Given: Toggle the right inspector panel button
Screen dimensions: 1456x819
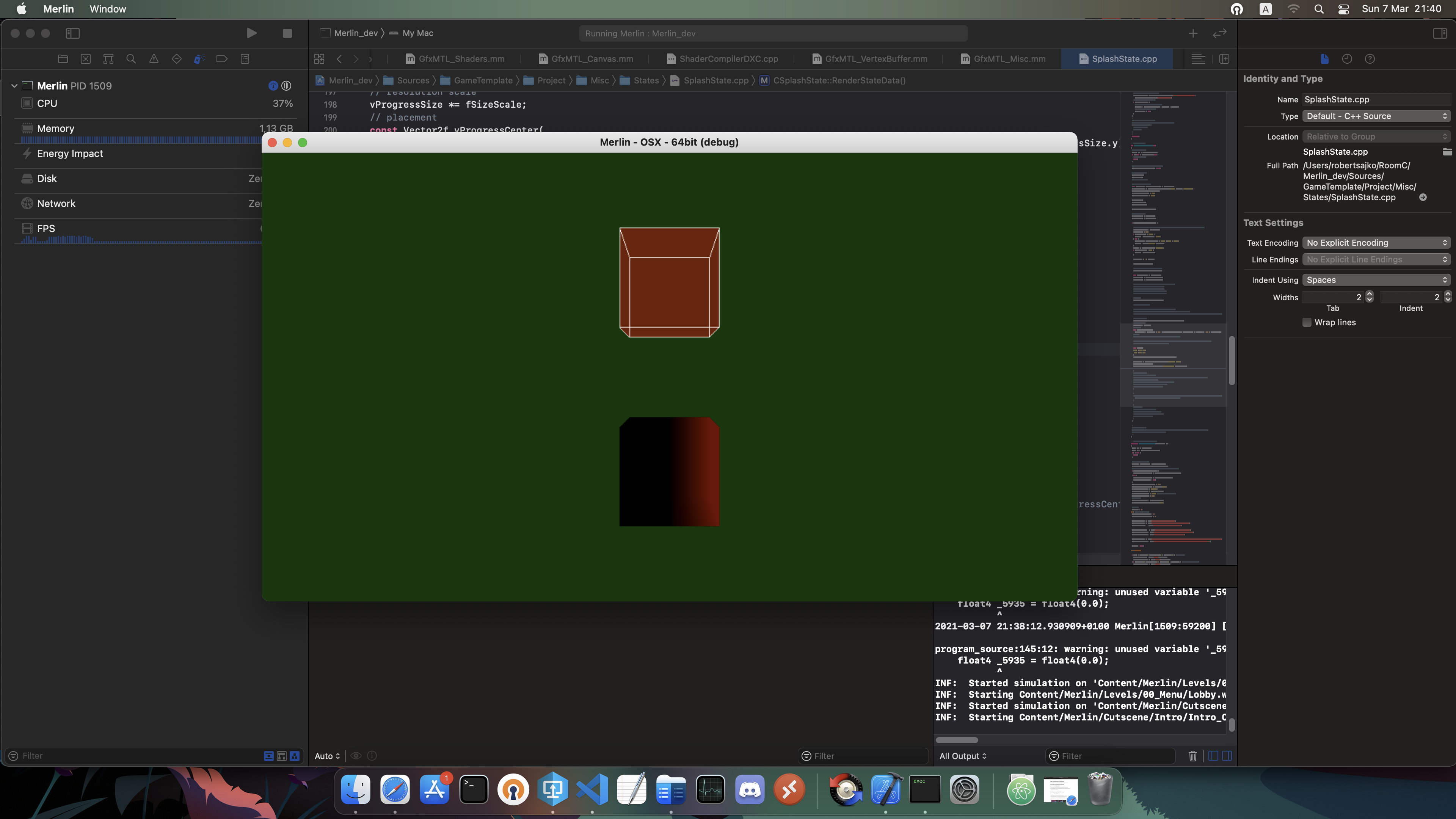Looking at the screenshot, I should click(x=1440, y=33).
